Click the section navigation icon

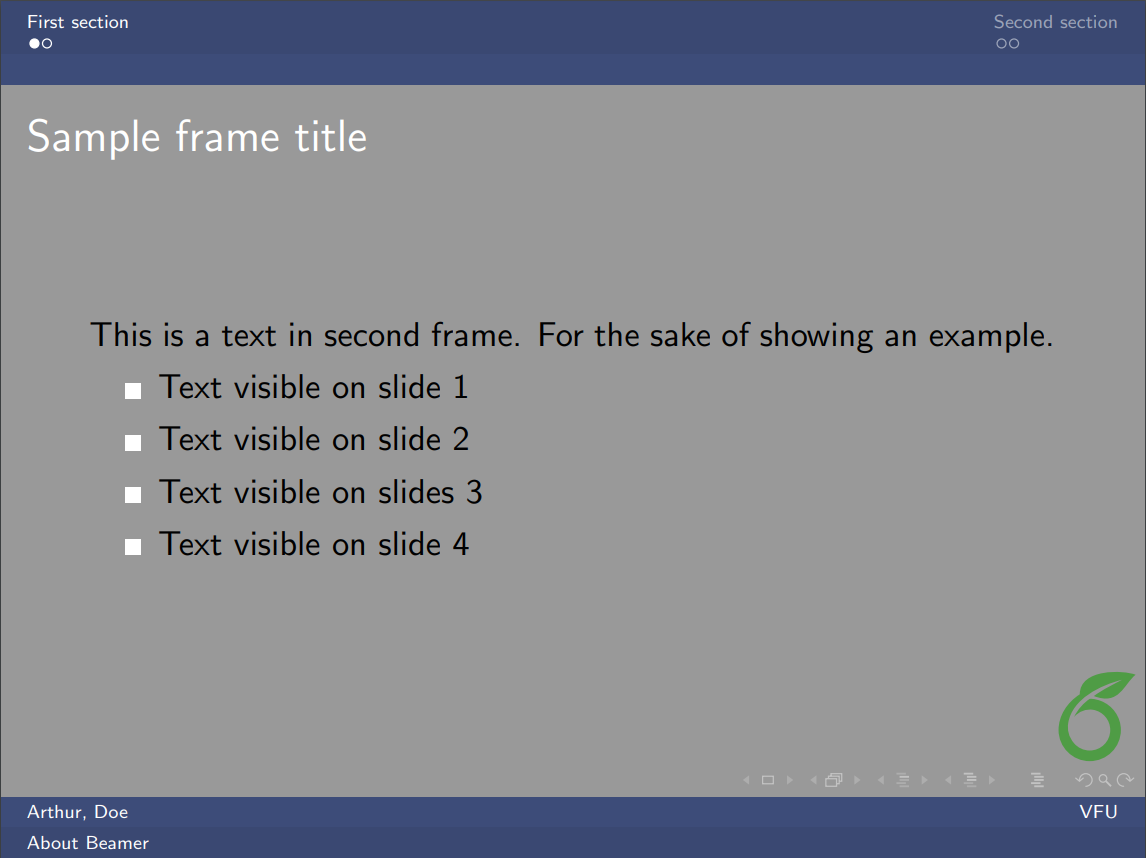[x=970, y=780]
